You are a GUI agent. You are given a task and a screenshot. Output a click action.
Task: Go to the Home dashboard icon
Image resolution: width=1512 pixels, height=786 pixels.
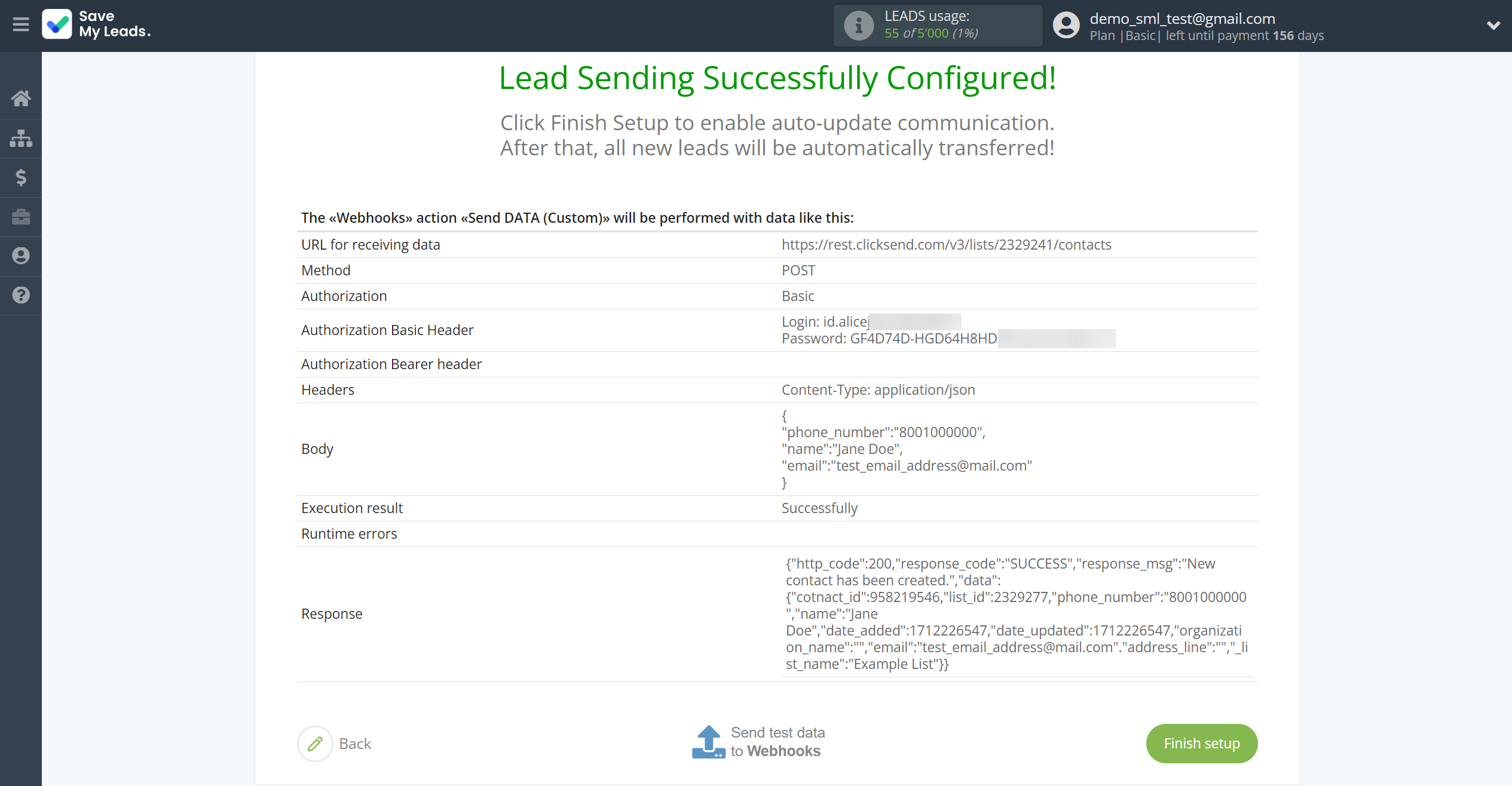21,99
